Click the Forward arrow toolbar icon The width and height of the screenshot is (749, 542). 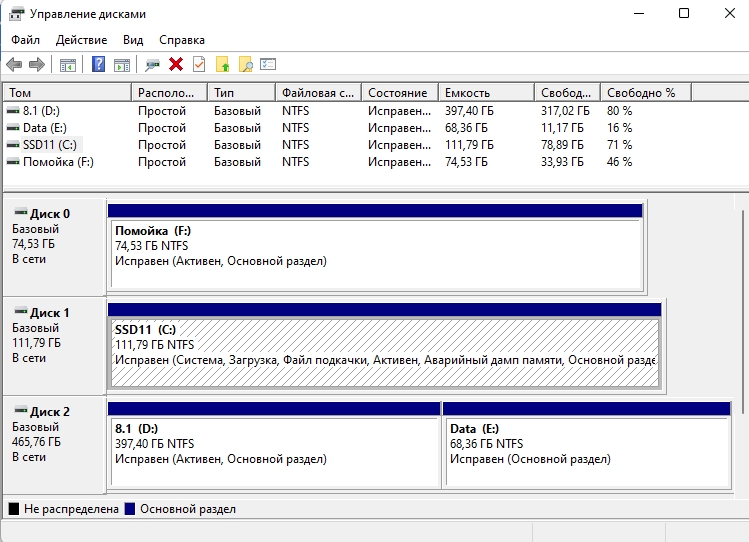click(x=37, y=64)
